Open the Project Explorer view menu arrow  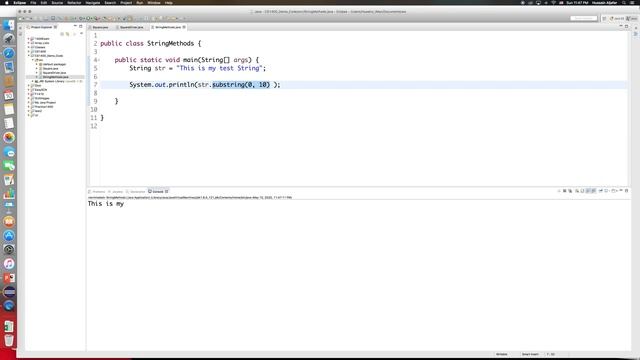pos(81,33)
